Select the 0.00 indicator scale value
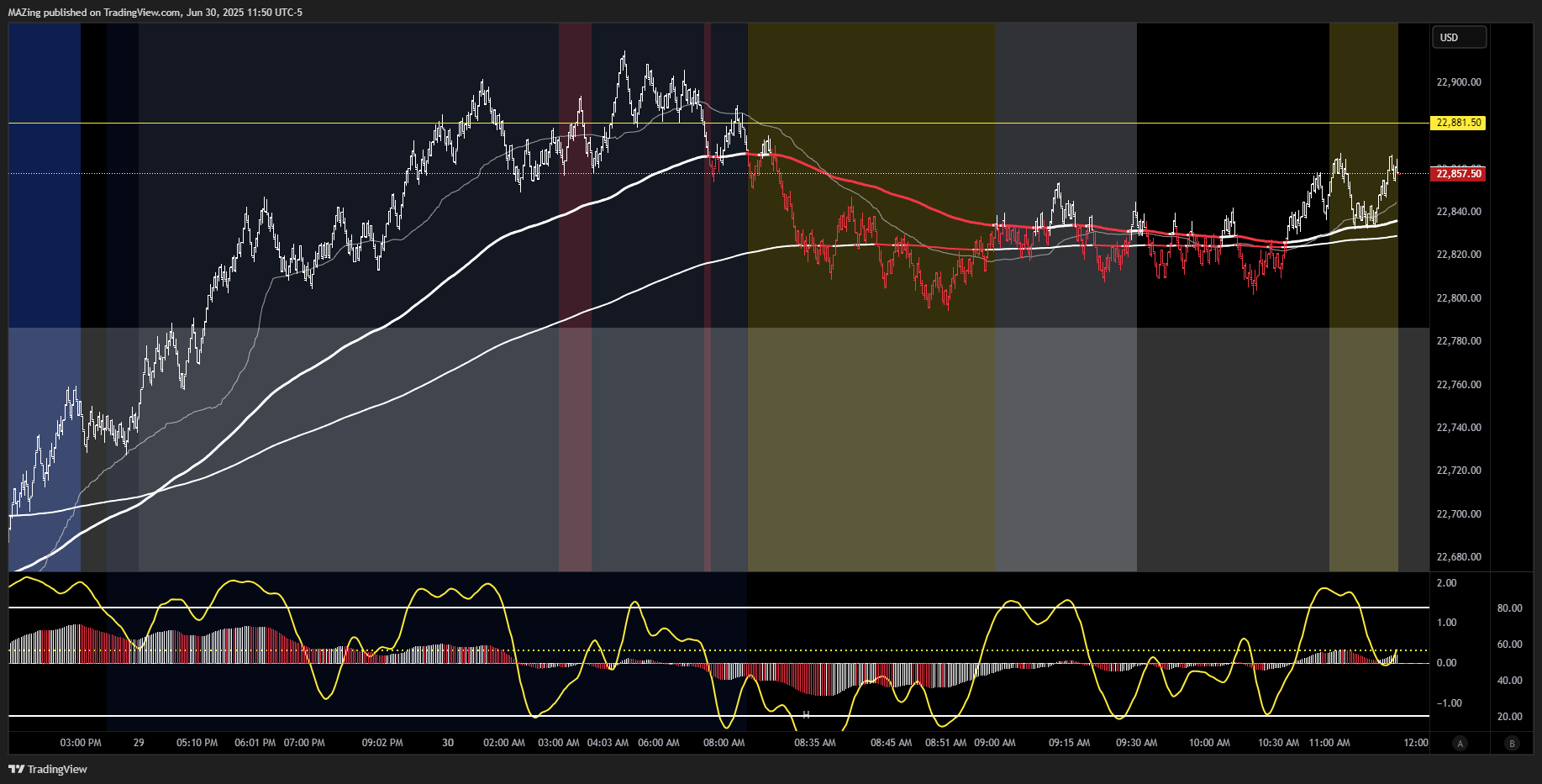This screenshot has width=1542, height=784. [x=1446, y=663]
